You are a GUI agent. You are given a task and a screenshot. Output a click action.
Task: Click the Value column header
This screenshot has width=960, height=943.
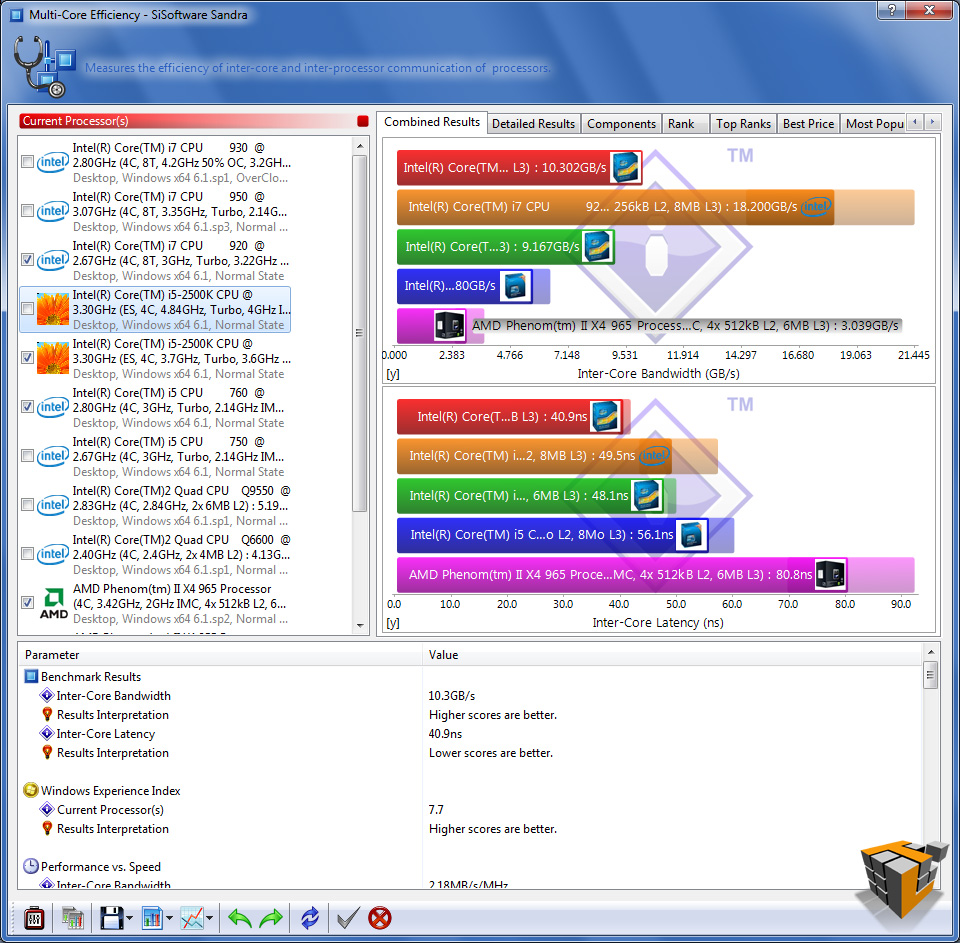click(672, 655)
